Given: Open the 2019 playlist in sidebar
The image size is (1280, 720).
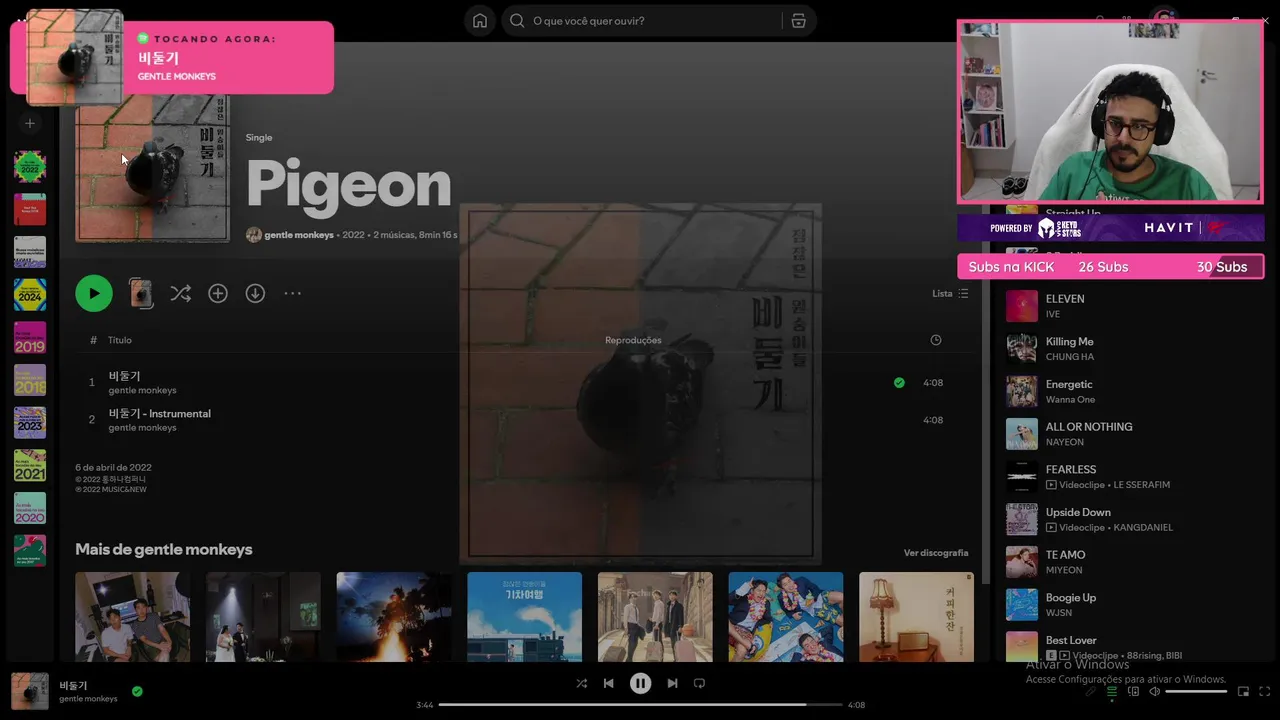Looking at the screenshot, I should click(30, 337).
